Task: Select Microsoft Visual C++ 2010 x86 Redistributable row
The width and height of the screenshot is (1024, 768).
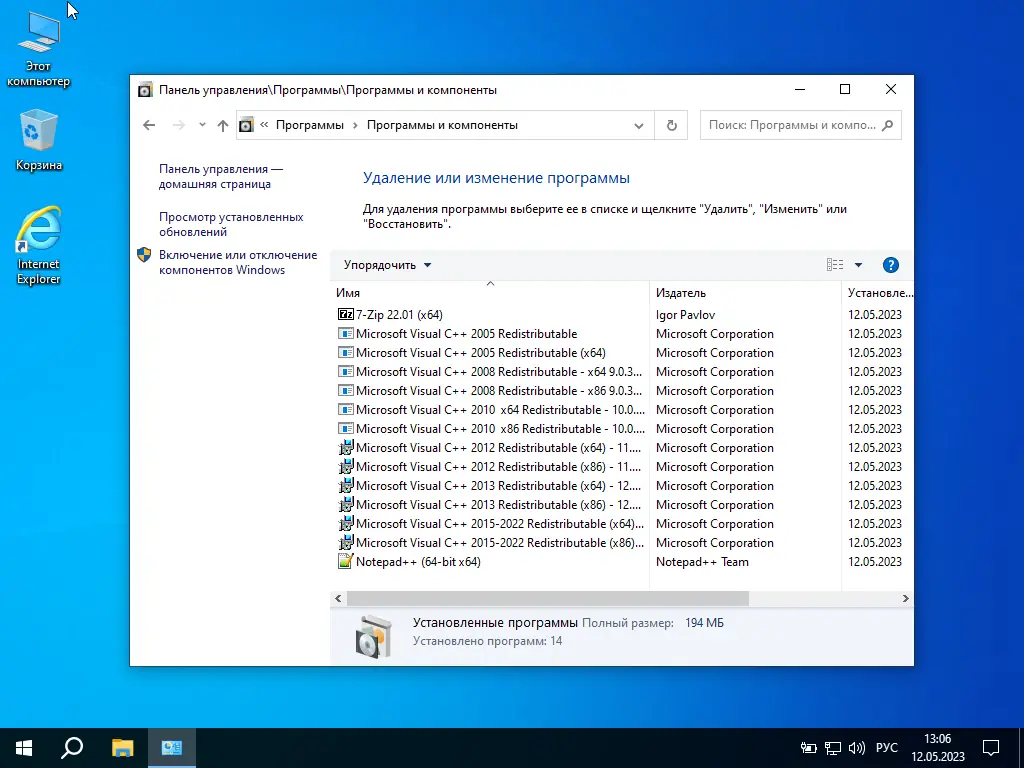Action: (x=500, y=428)
